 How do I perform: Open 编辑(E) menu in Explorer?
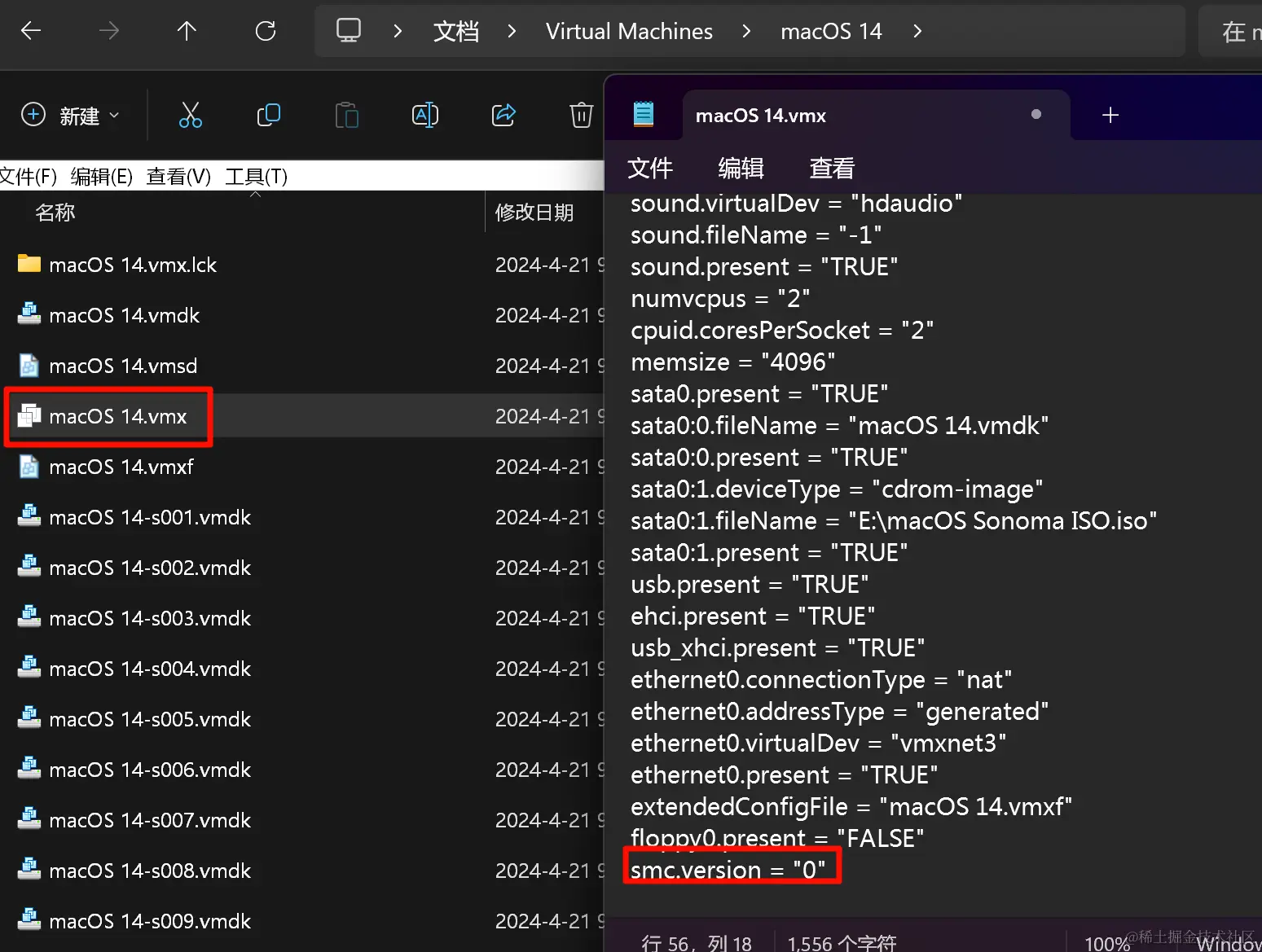point(101,176)
